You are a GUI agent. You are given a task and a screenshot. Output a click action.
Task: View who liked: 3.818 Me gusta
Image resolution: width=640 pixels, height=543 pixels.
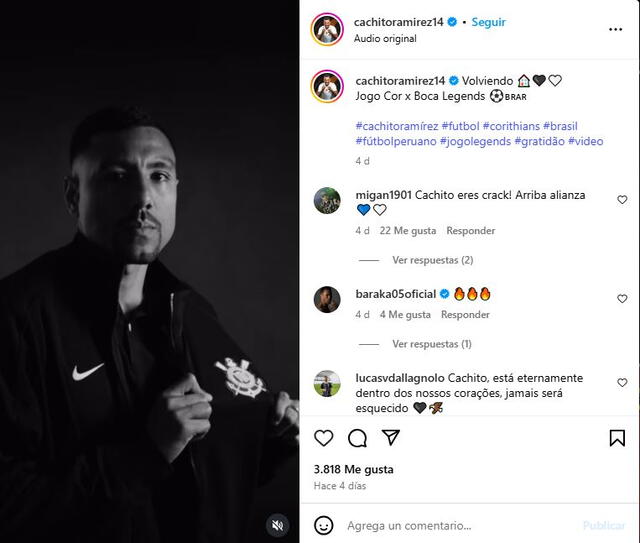(x=353, y=469)
